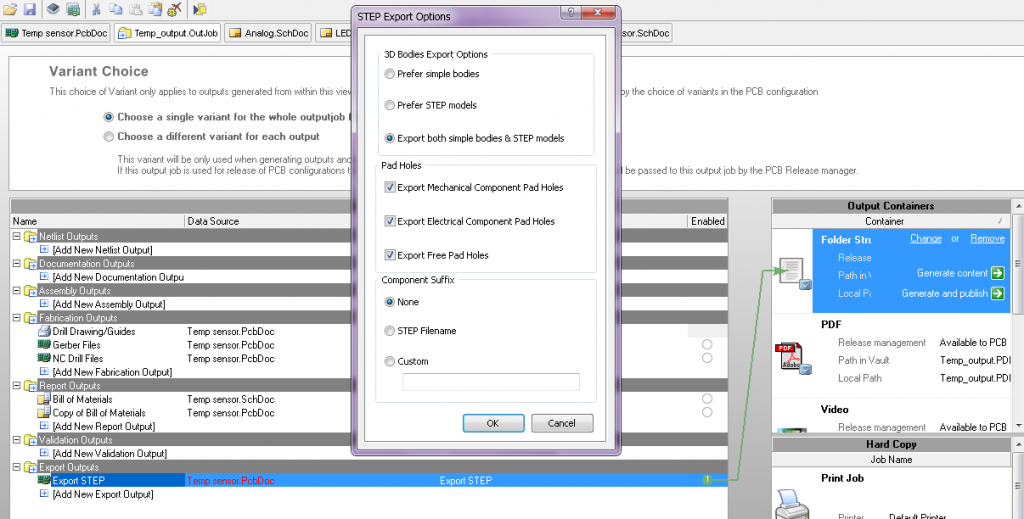The image size is (1024, 519).
Task: Click the Change link in Folder Structure
Action: pyautogui.click(x=925, y=238)
